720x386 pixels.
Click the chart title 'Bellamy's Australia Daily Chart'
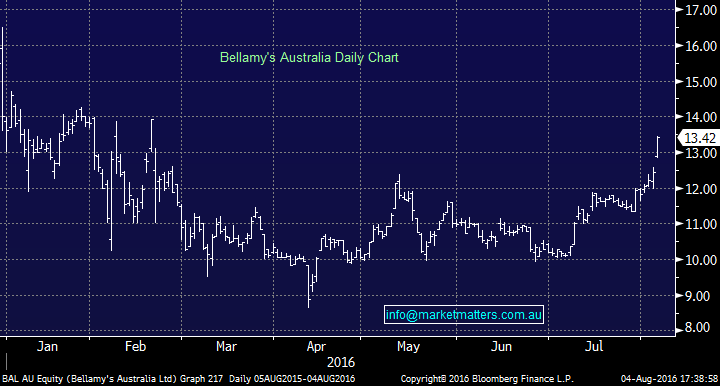tap(309, 57)
